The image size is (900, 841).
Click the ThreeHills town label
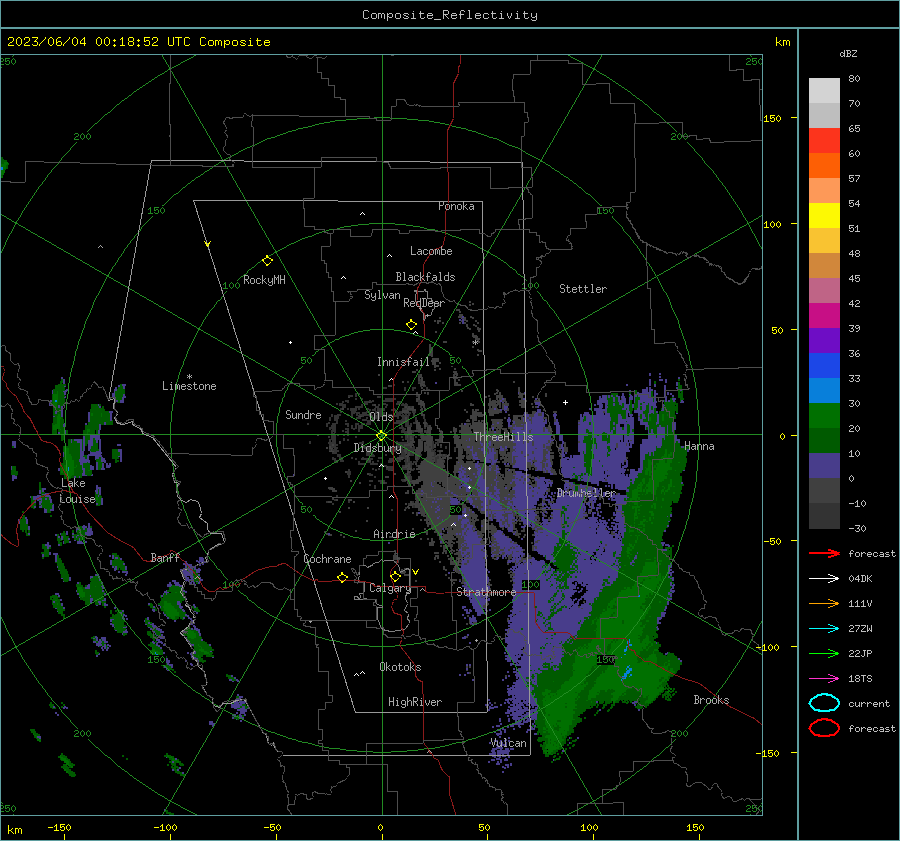click(x=503, y=437)
